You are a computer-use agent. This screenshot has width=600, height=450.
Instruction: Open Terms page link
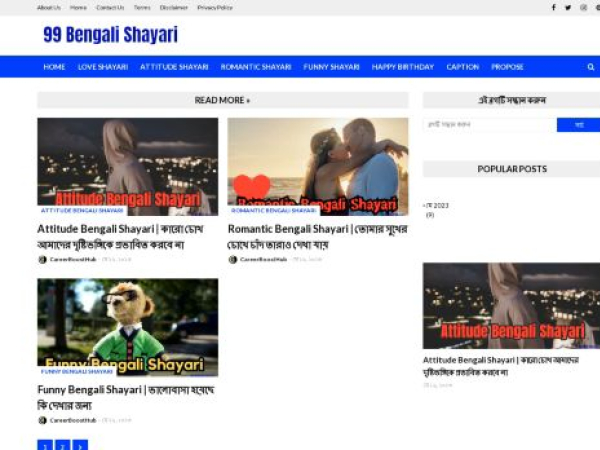[142, 7]
